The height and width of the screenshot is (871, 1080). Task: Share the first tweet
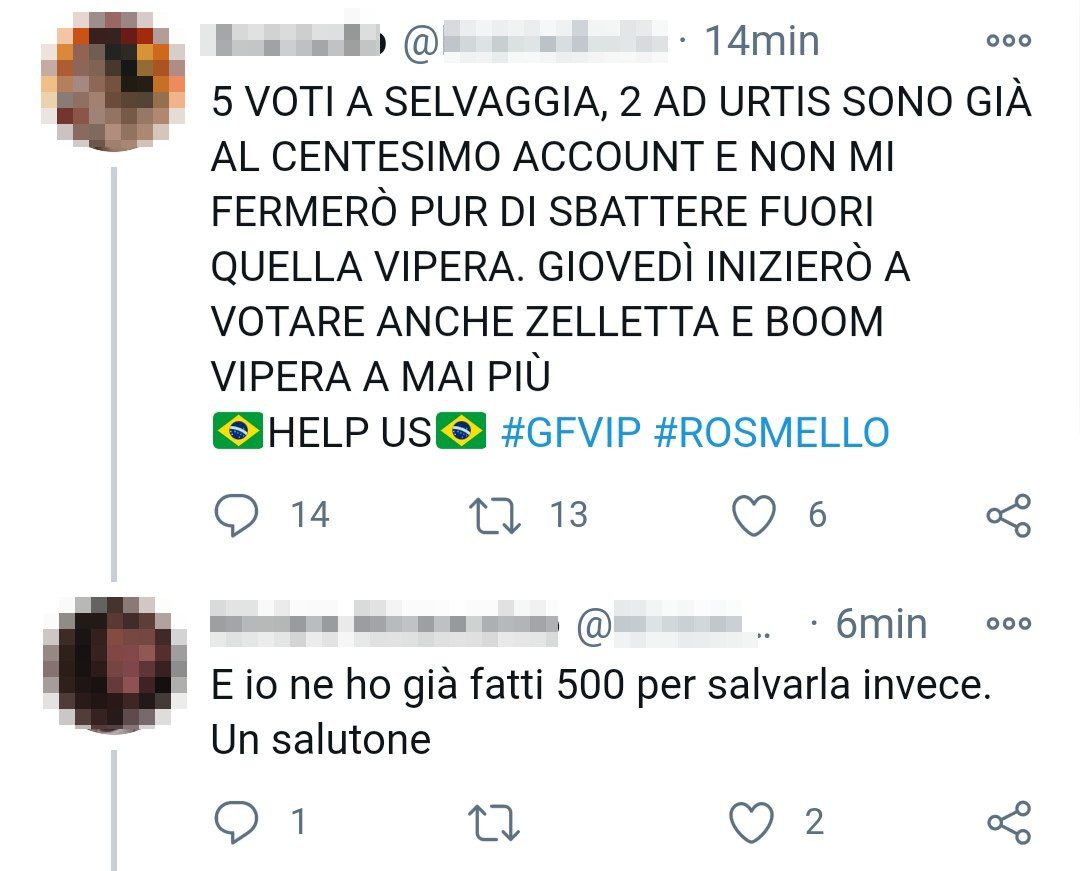click(1008, 516)
